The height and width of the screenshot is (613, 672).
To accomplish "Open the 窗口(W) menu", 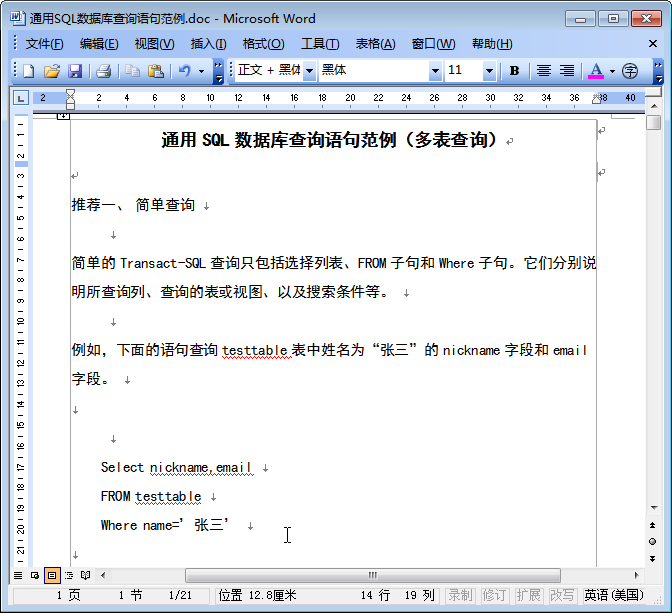I will coord(433,44).
